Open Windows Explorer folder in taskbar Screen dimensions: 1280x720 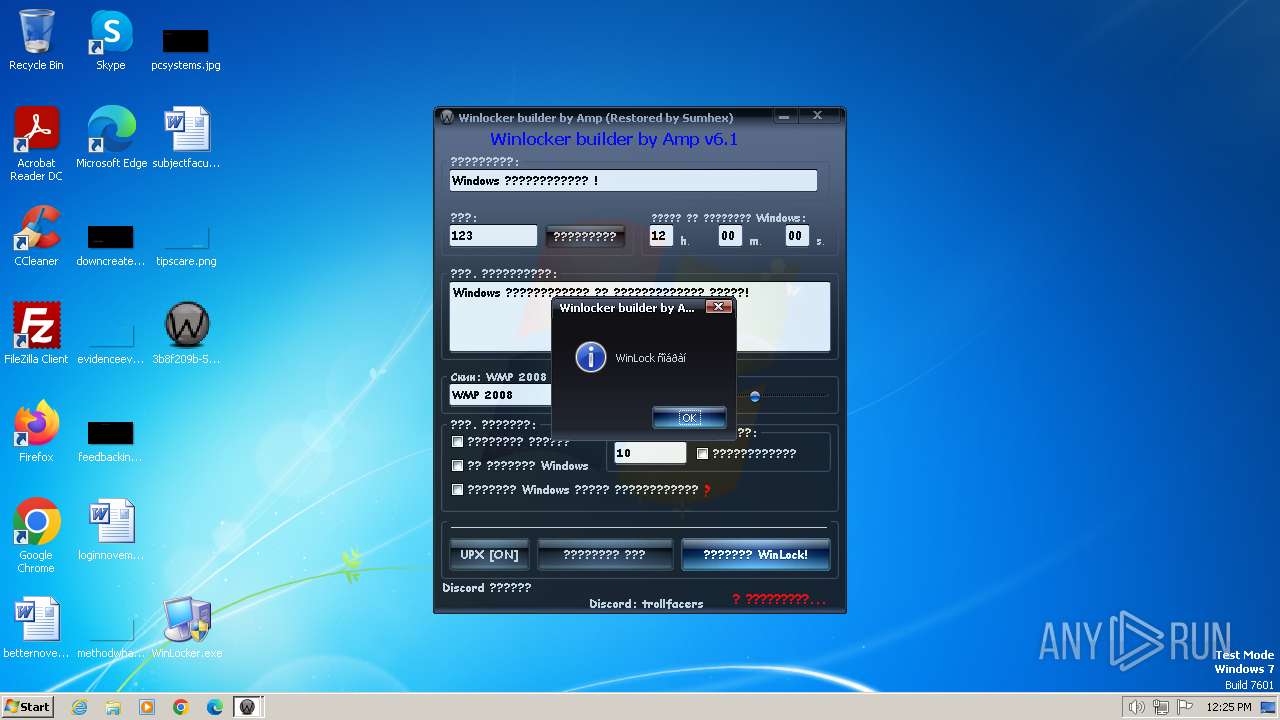click(113, 707)
